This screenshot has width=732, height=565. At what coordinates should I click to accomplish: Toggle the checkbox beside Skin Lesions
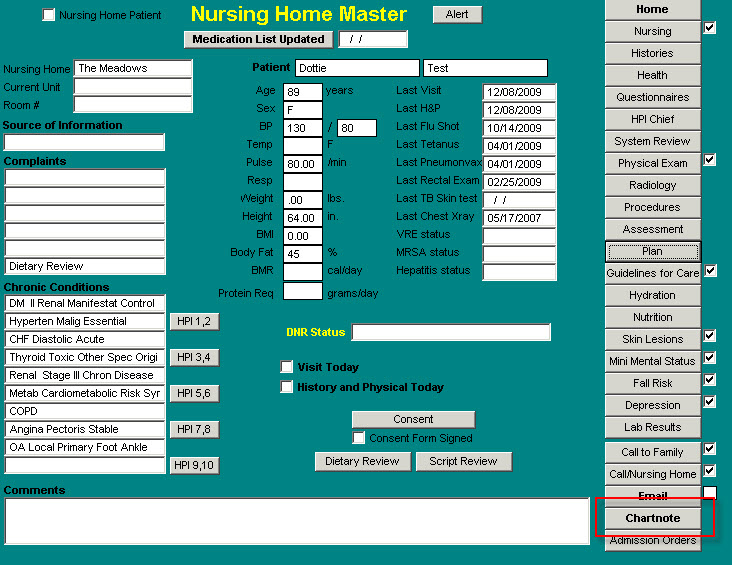710,336
